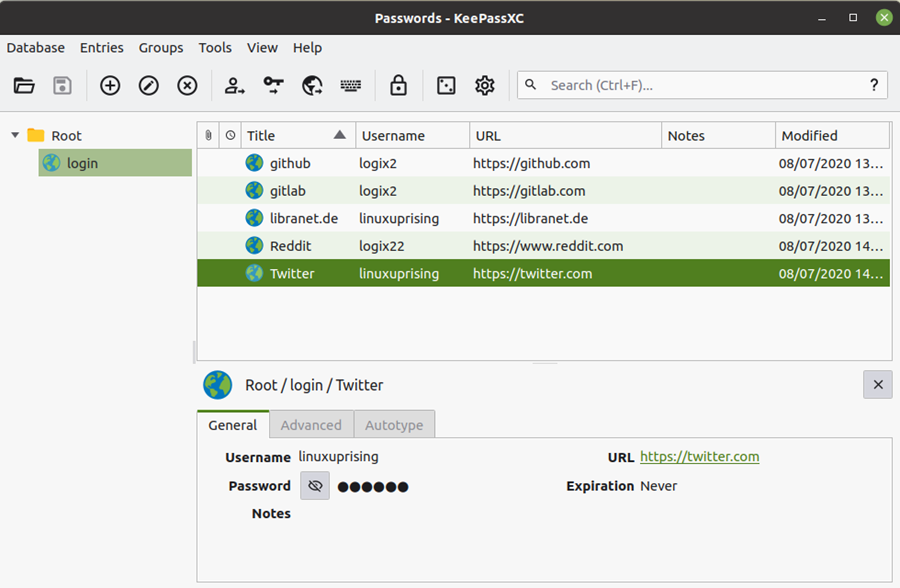Click the logix2 username in github row
This screenshot has height=588, width=900.
(x=378, y=163)
